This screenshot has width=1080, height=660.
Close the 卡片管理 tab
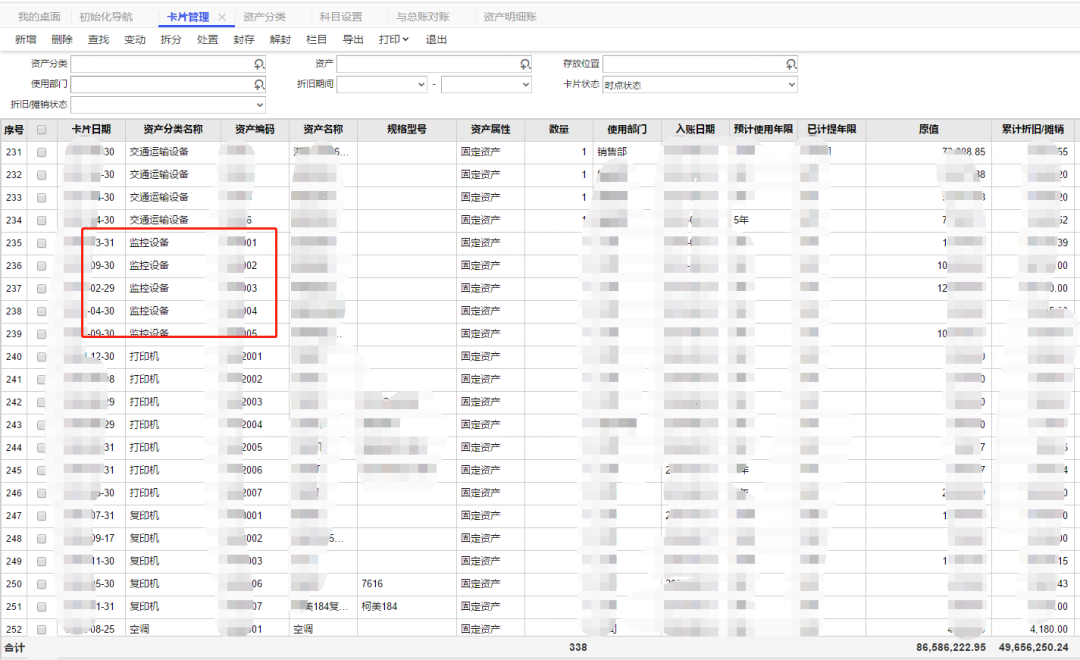(x=222, y=17)
